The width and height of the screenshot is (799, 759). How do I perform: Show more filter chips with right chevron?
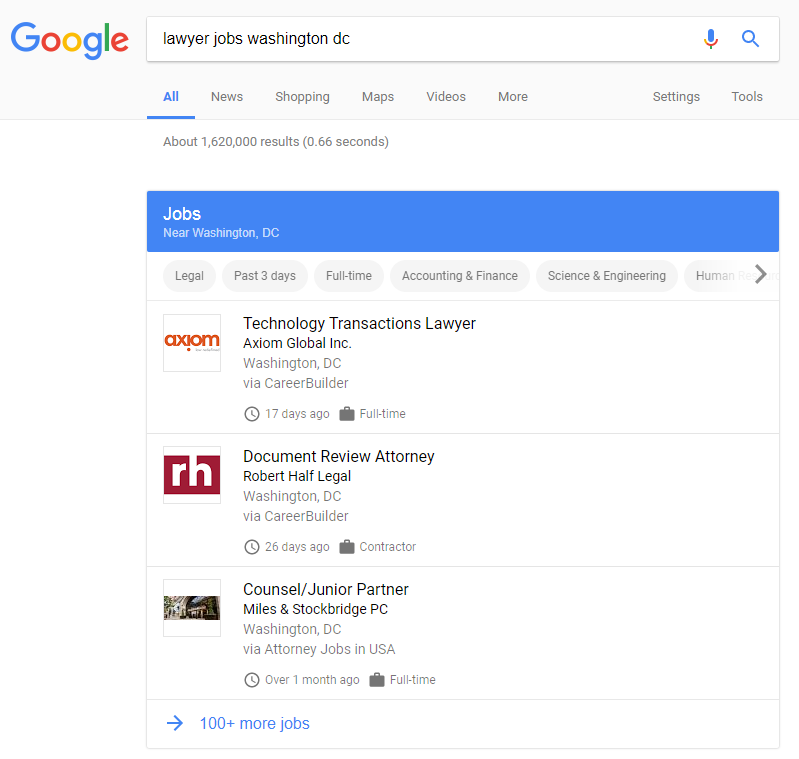(760, 274)
